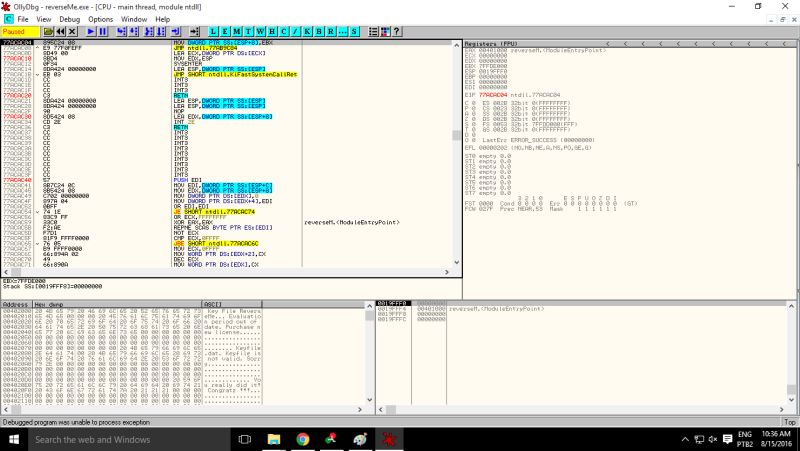Click the Go to address toolbar icon

(194, 32)
